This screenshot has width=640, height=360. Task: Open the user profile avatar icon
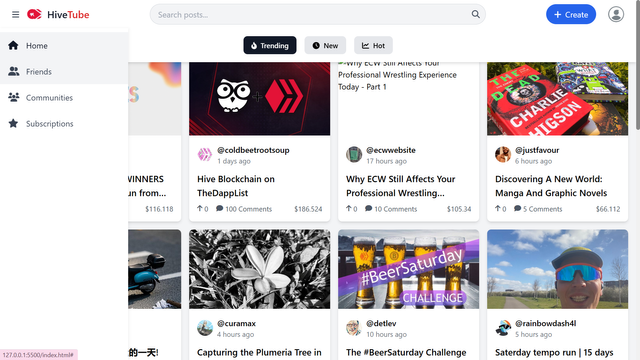point(616,14)
